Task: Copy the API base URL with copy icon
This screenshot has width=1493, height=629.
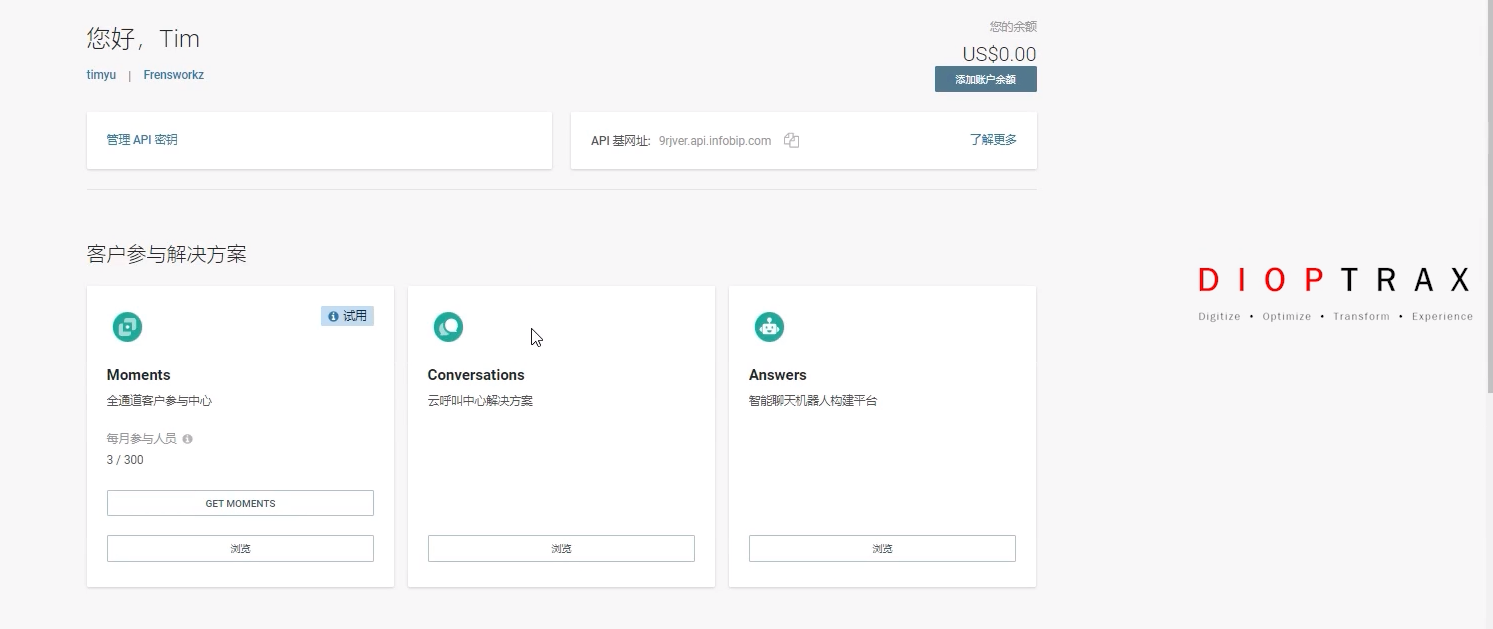Action: [792, 141]
